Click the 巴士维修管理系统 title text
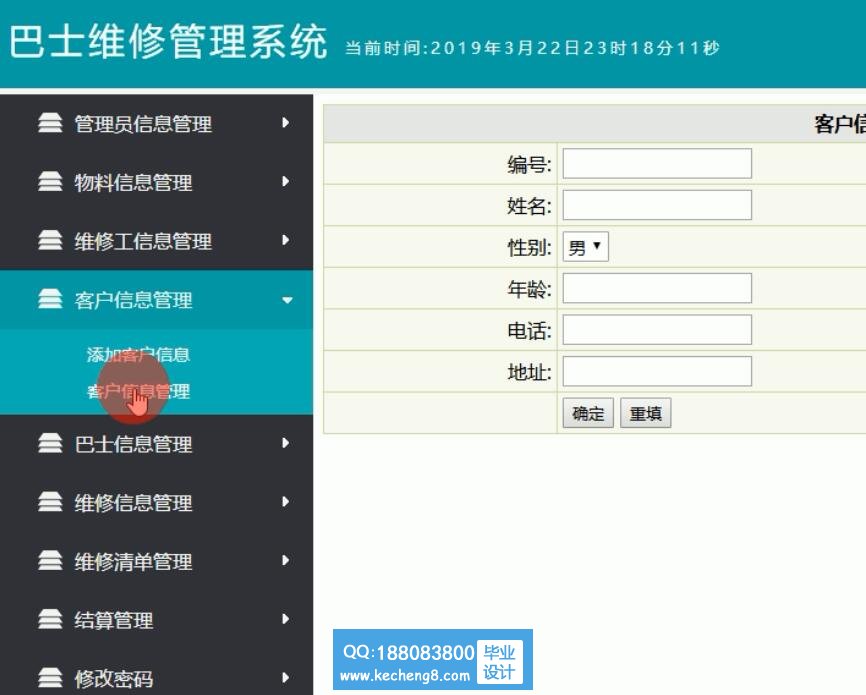This screenshot has width=866, height=695. [x=168, y=41]
